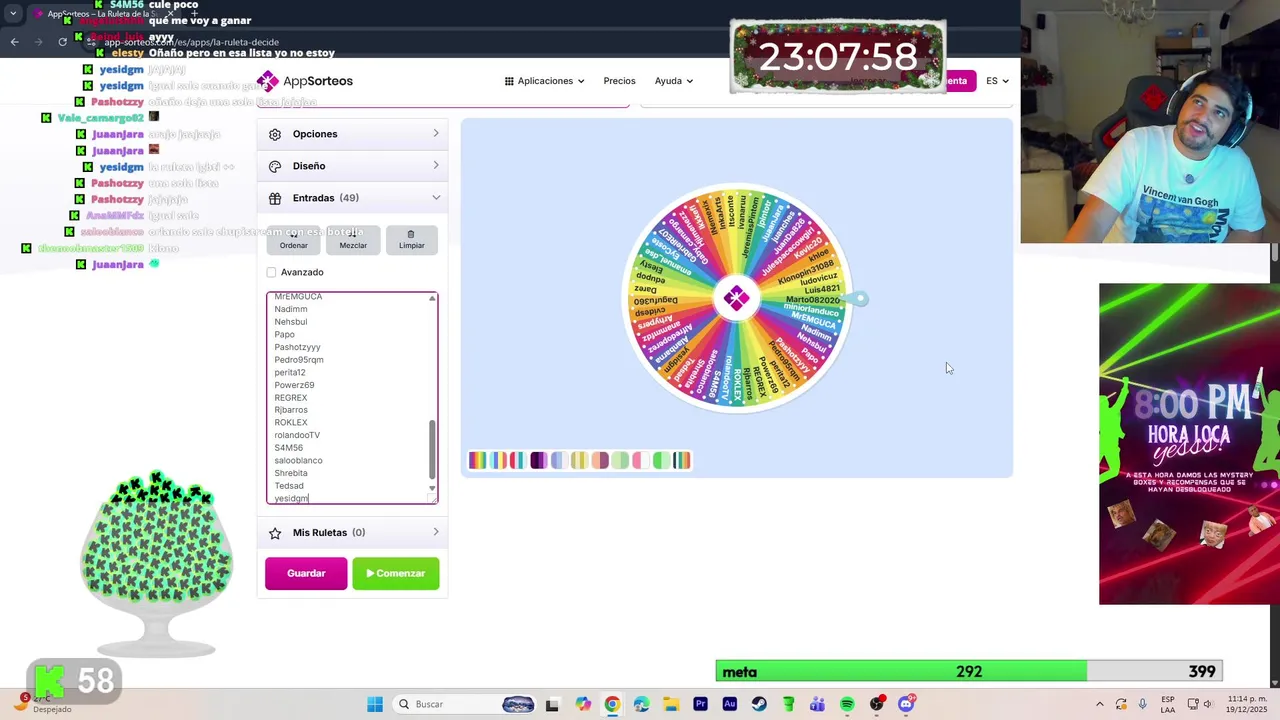Sort entries with Ordenar button

point(294,239)
